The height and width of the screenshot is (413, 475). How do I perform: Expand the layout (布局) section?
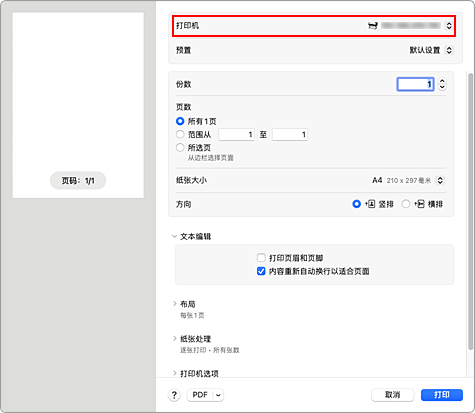174,304
